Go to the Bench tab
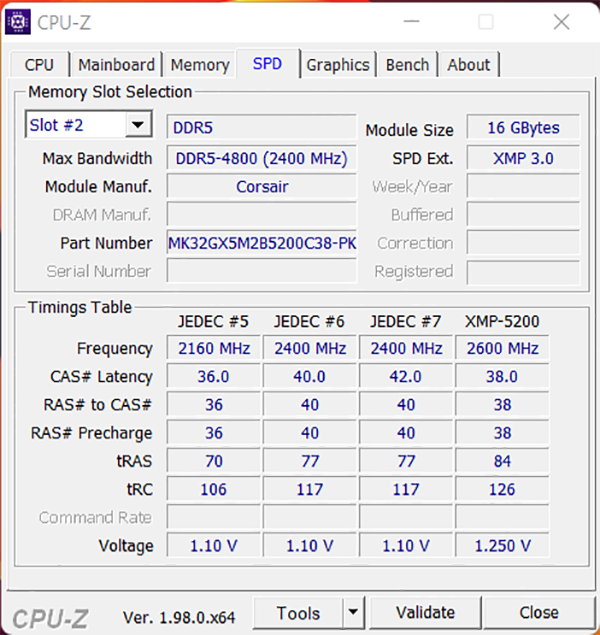 (x=407, y=65)
